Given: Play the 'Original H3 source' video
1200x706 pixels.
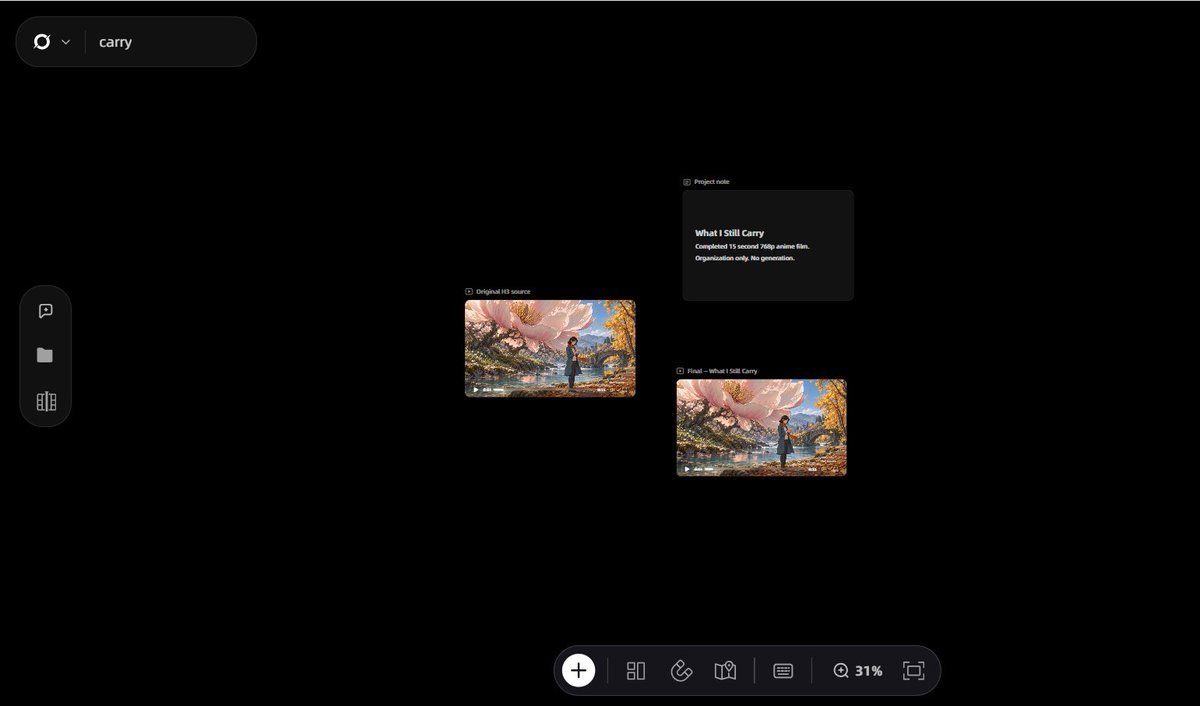Looking at the screenshot, I should tap(476, 389).
